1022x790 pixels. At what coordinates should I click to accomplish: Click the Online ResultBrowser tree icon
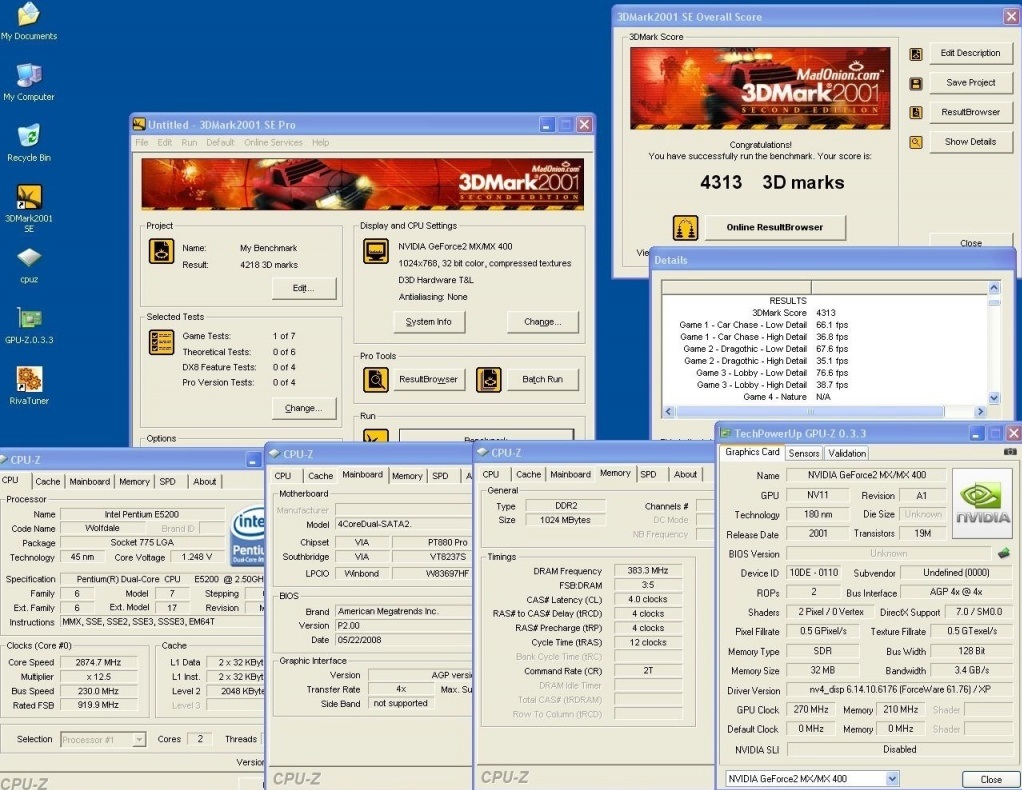(685, 227)
